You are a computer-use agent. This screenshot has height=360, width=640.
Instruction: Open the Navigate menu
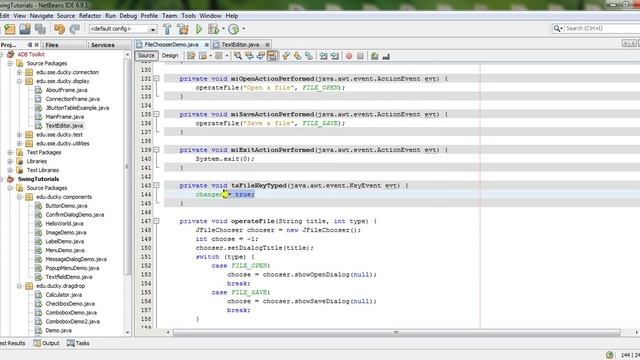click(x=41, y=16)
